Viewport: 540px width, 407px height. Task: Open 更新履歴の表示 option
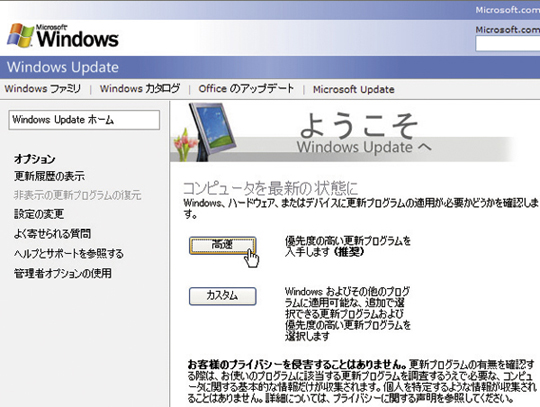(49, 176)
